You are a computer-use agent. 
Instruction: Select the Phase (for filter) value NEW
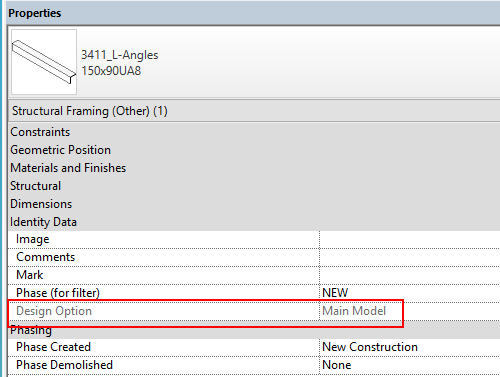coord(410,293)
